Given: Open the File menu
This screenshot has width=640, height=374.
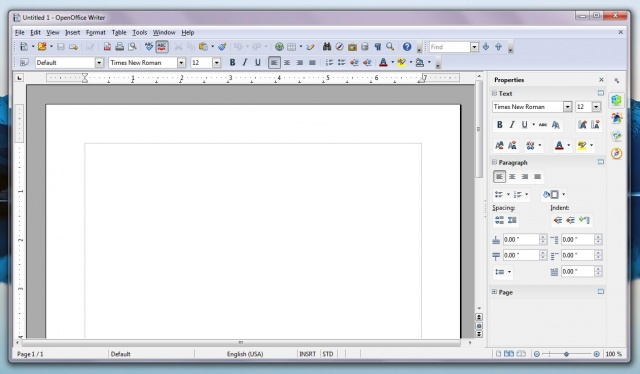Looking at the screenshot, I should (x=20, y=32).
